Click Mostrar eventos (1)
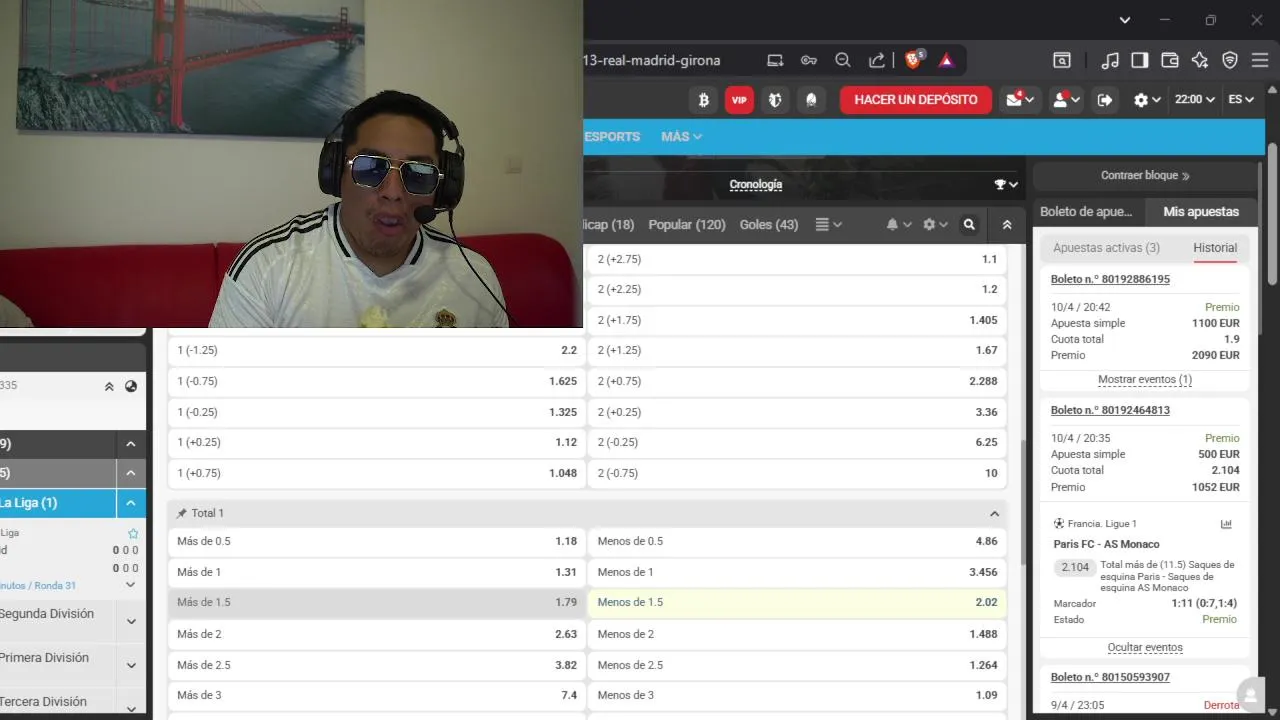 [x=1145, y=380]
